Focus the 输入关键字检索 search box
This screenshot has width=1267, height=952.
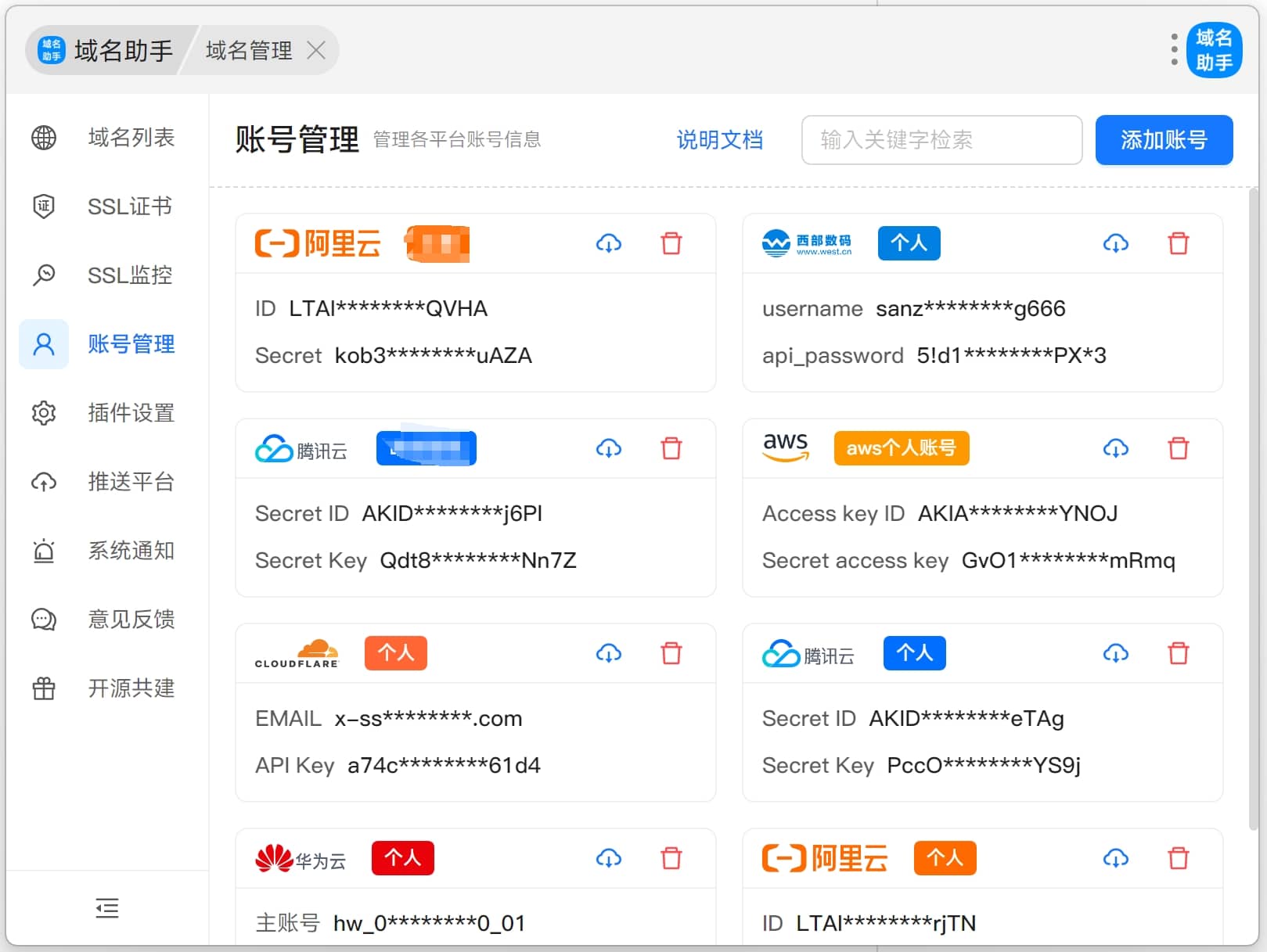942,140
